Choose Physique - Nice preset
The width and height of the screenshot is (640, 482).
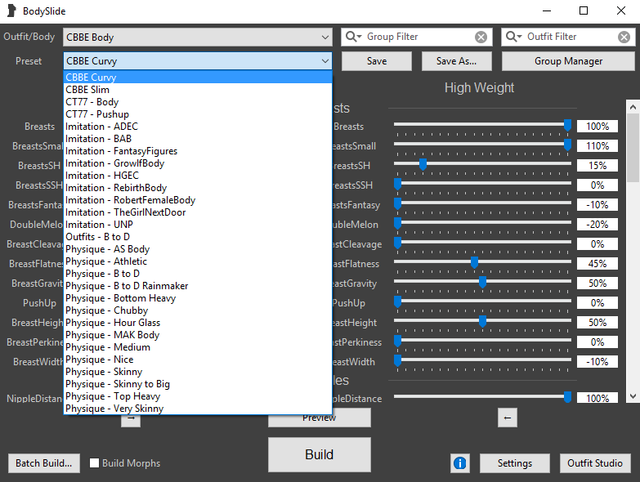click(198, 359)
